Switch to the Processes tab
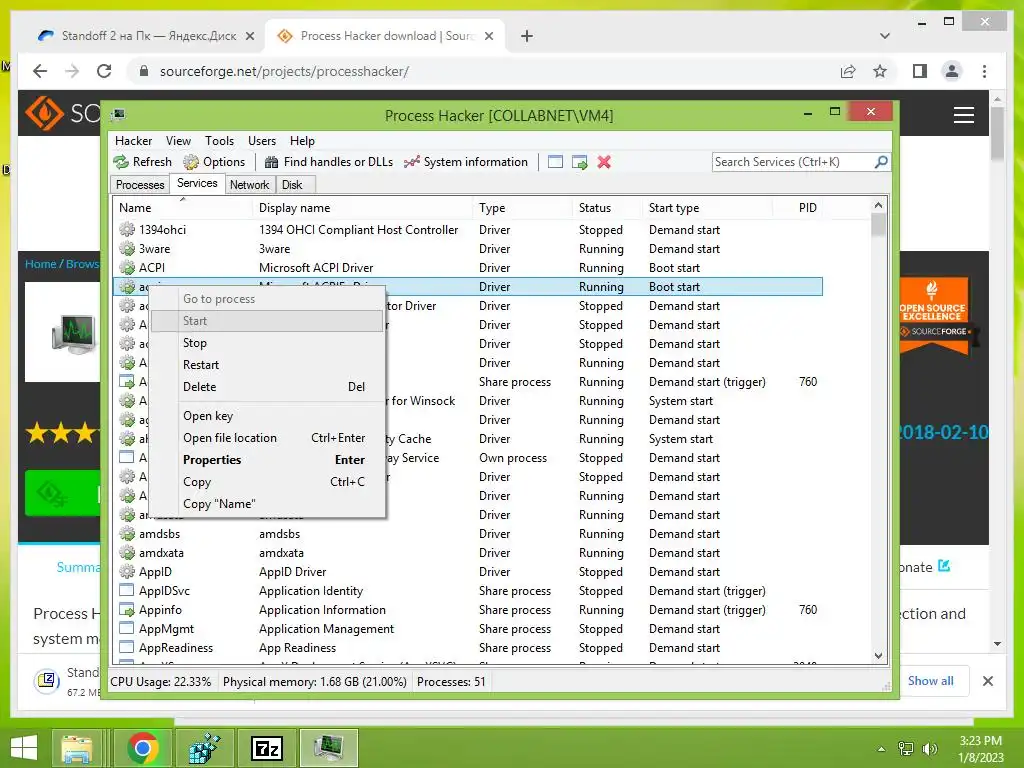 pos(140,185)
